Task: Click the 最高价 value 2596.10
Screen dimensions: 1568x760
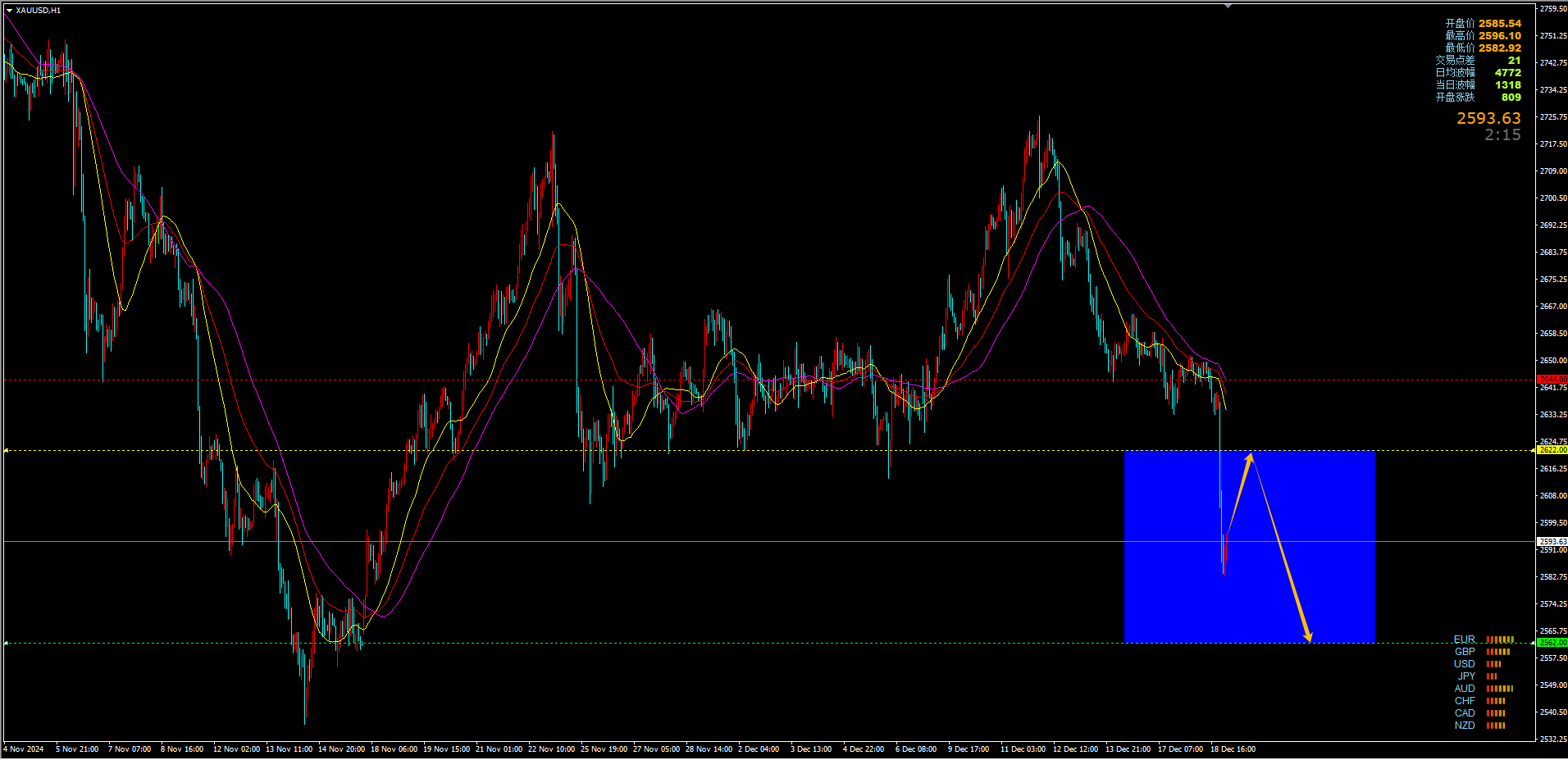Action: pos(1500,36)
